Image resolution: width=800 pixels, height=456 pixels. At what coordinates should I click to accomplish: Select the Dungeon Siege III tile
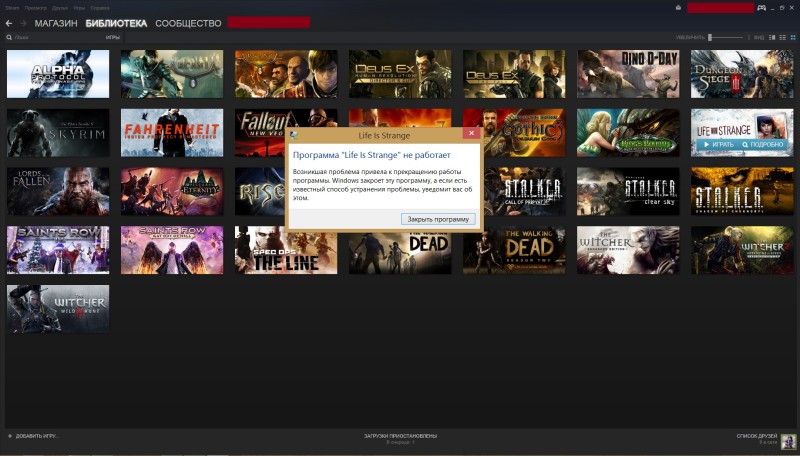coord(742,74)
